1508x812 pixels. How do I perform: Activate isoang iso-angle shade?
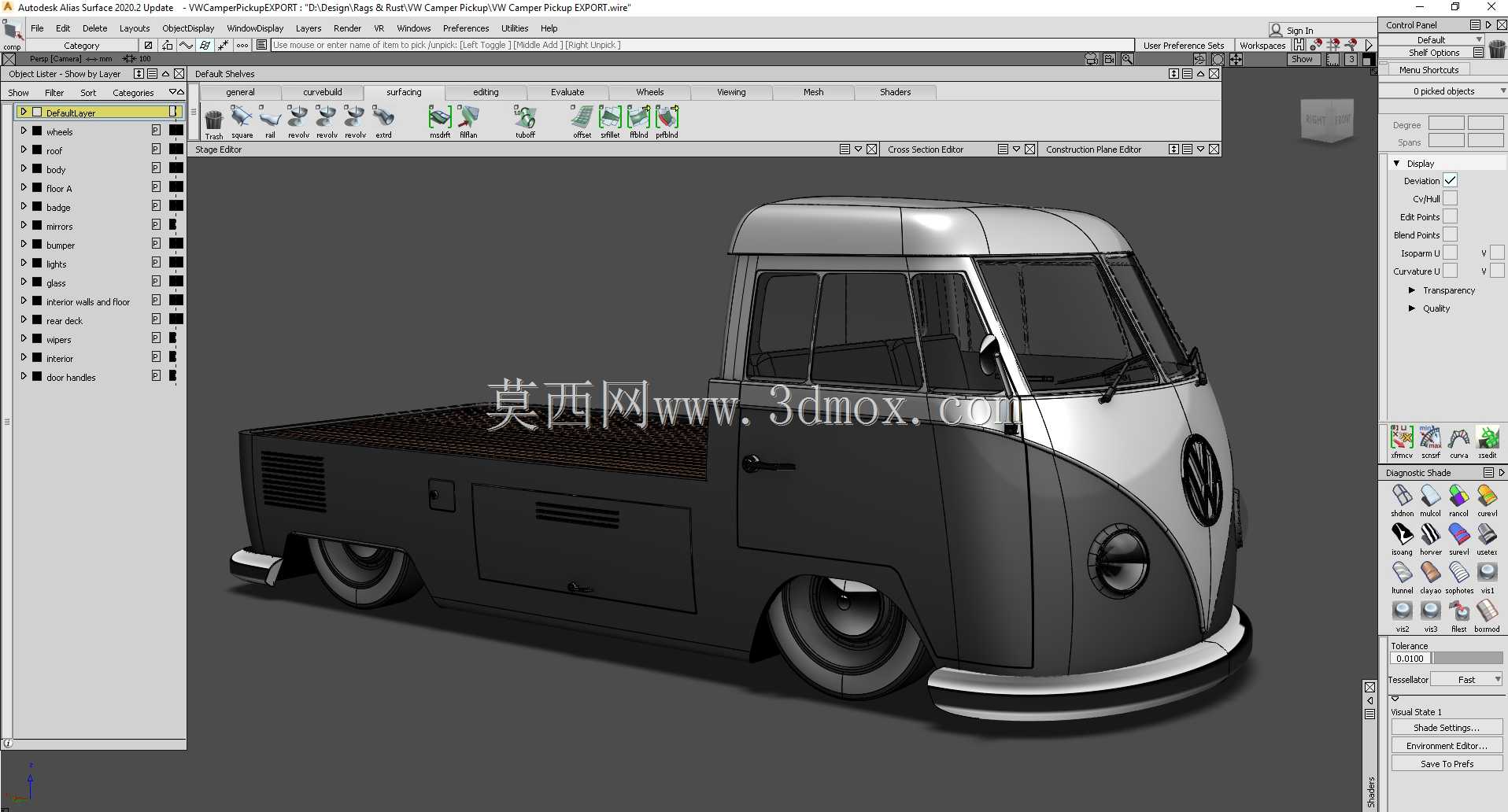pyautogui.click(x=1402, y=539)
